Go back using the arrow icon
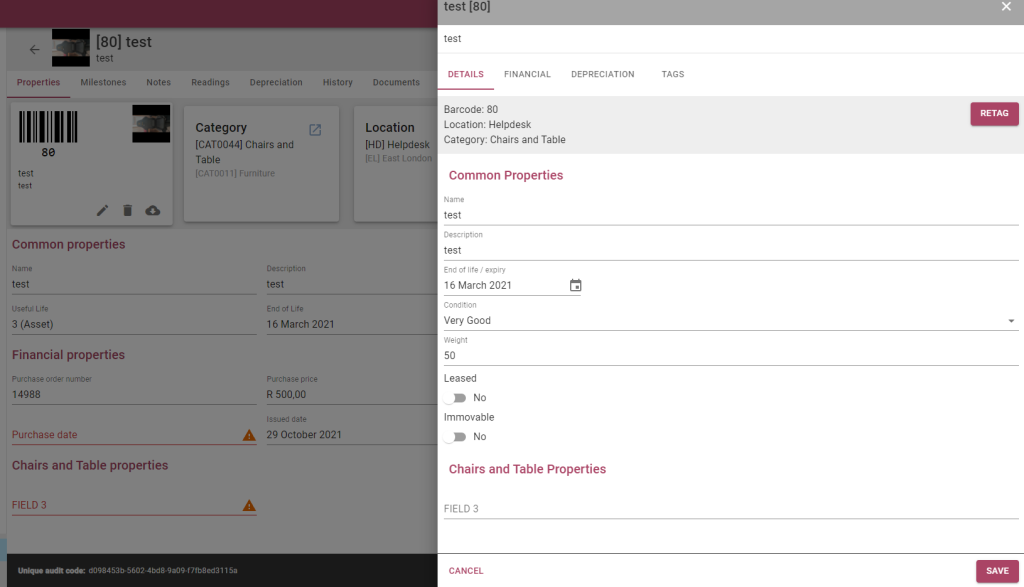Viewport: 1024px width, 587px height. (x=35, y=49)
